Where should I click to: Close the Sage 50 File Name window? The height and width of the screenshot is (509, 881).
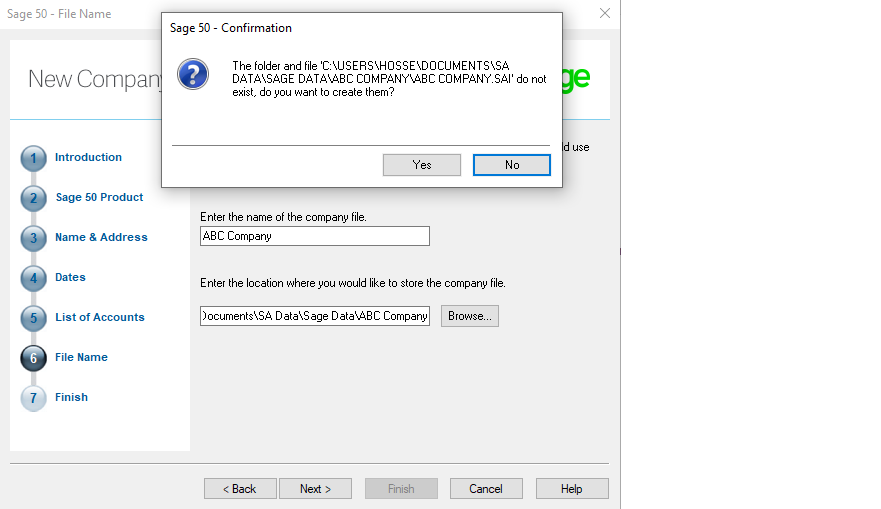[605, 13]
